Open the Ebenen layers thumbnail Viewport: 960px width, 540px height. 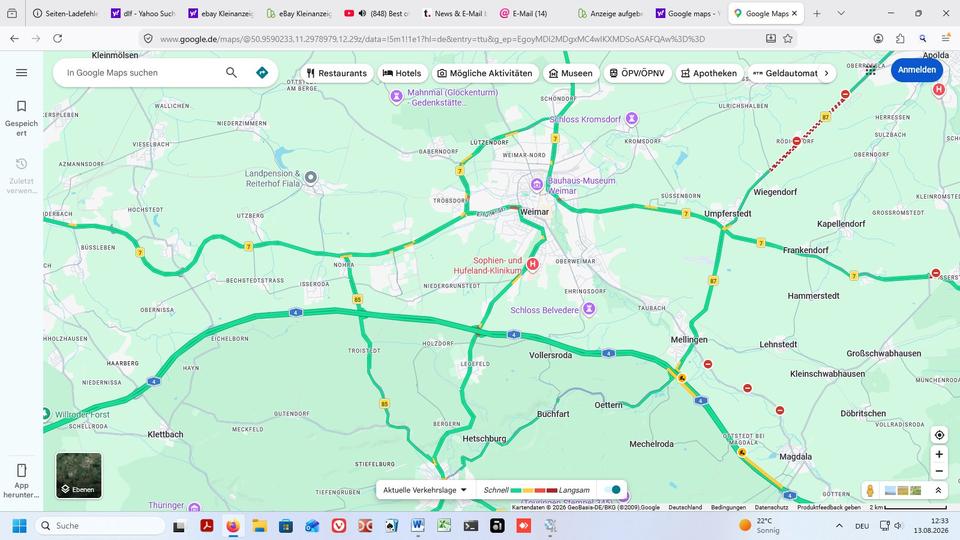pyautogui.click(x=79, y=476)
